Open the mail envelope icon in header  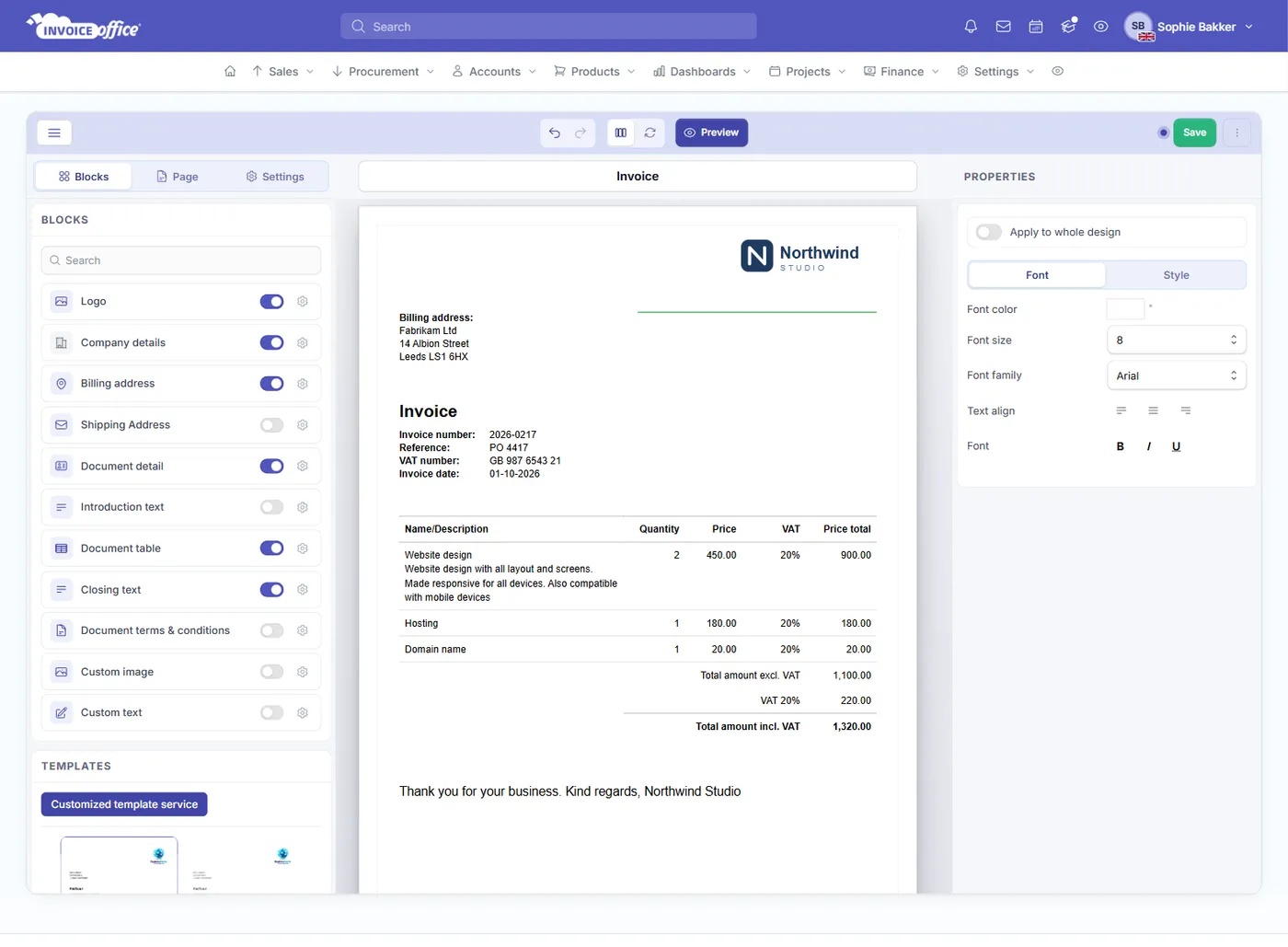(x=1004, y=27)
